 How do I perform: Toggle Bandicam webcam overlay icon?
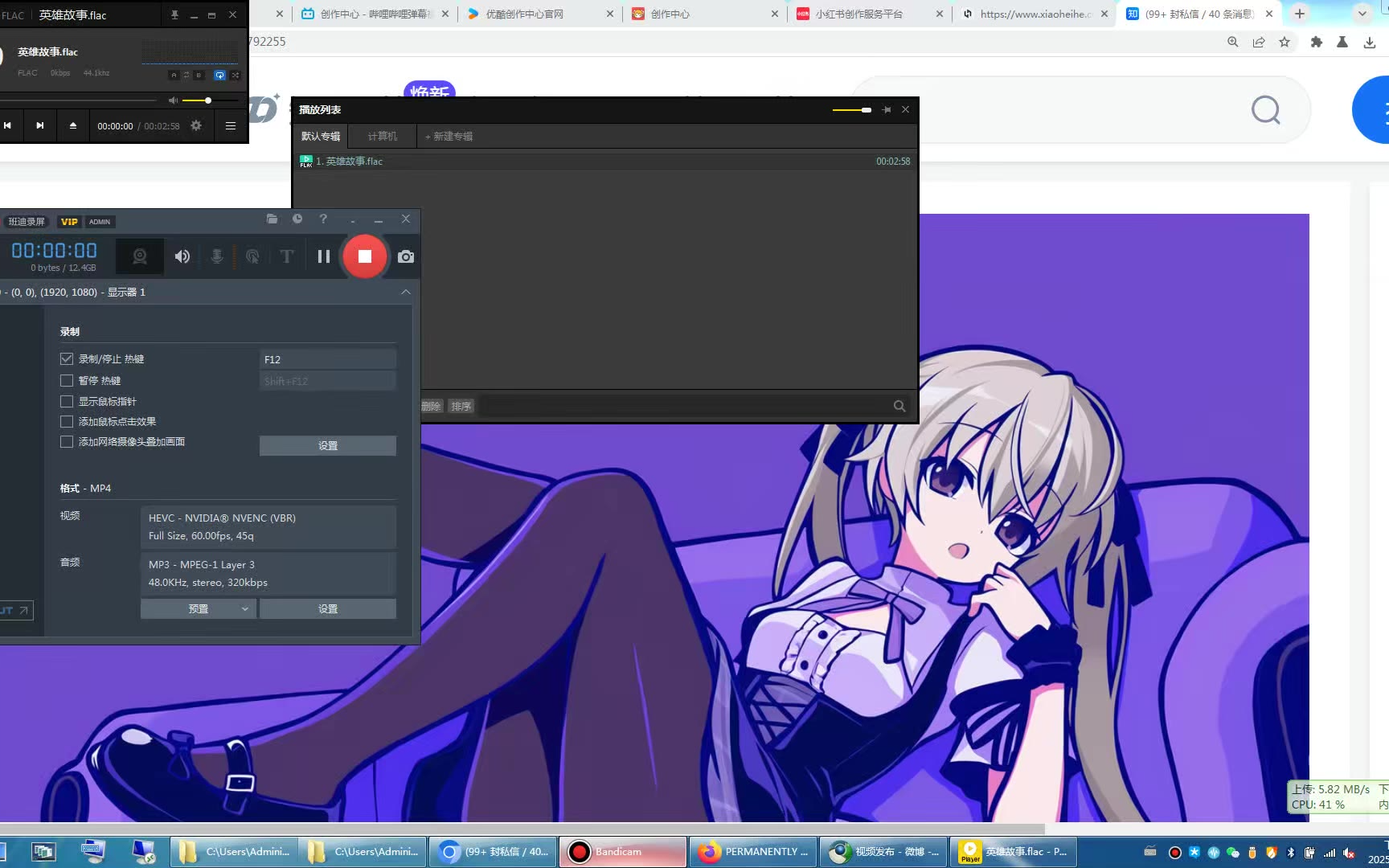[x=140, y=256]
